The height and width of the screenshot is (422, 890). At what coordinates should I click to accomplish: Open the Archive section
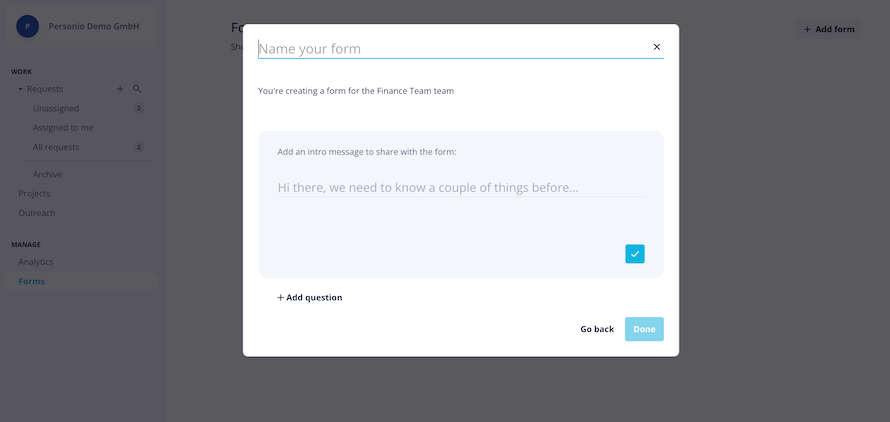point(48,174)
